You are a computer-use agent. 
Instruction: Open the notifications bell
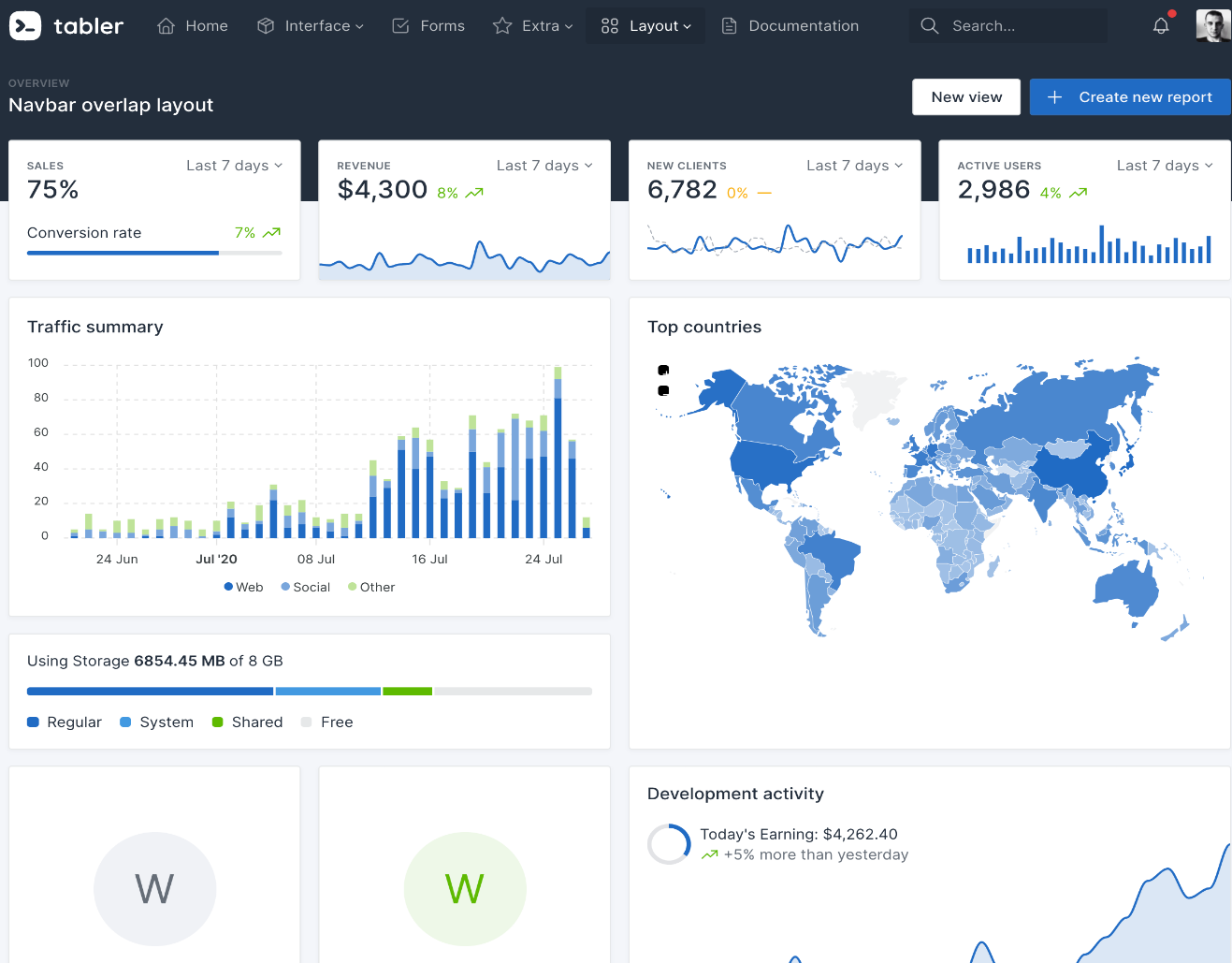pos(1161,26)
